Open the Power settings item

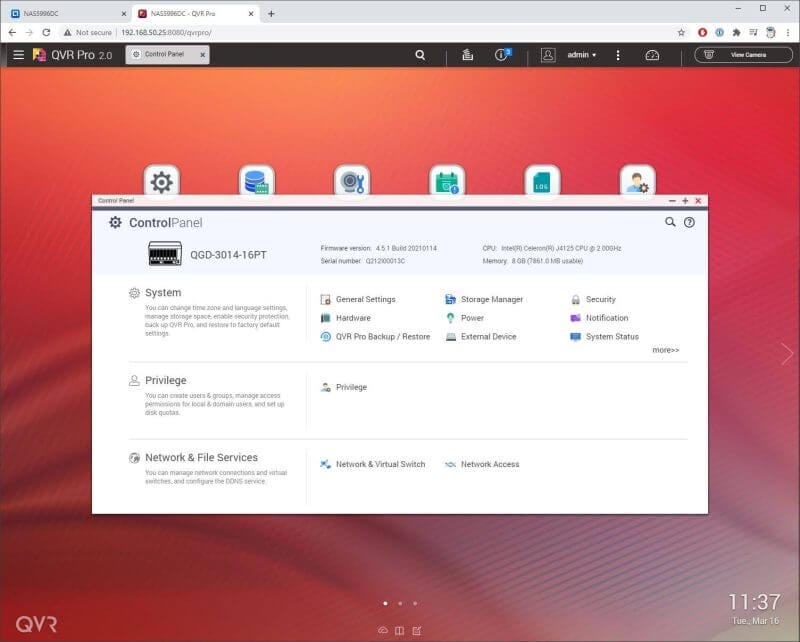472,318
